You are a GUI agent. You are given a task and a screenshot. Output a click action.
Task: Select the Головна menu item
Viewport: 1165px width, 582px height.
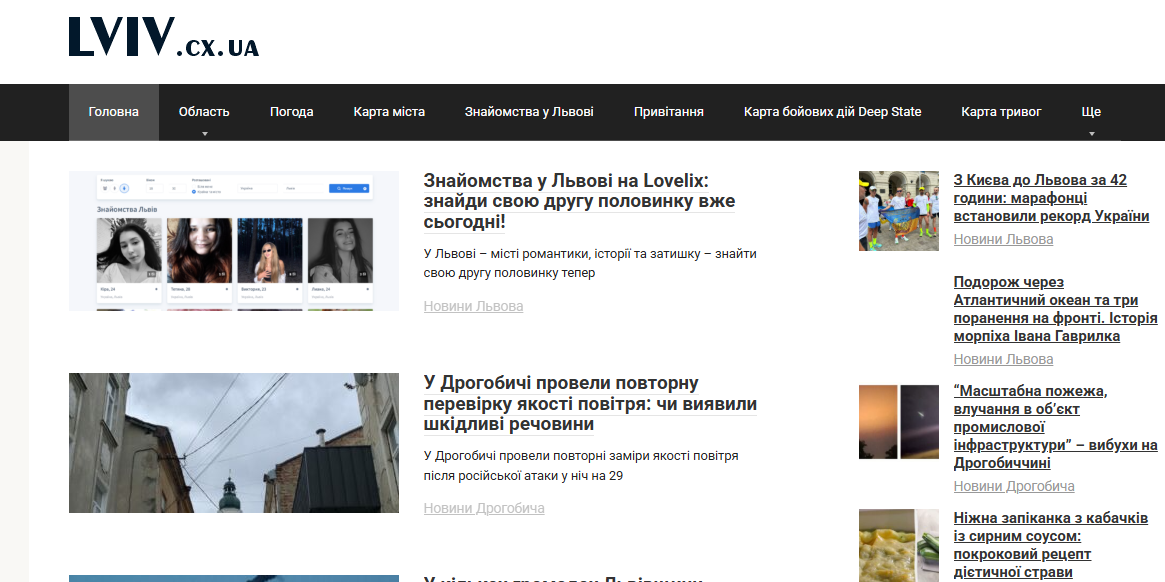(114, 112)
